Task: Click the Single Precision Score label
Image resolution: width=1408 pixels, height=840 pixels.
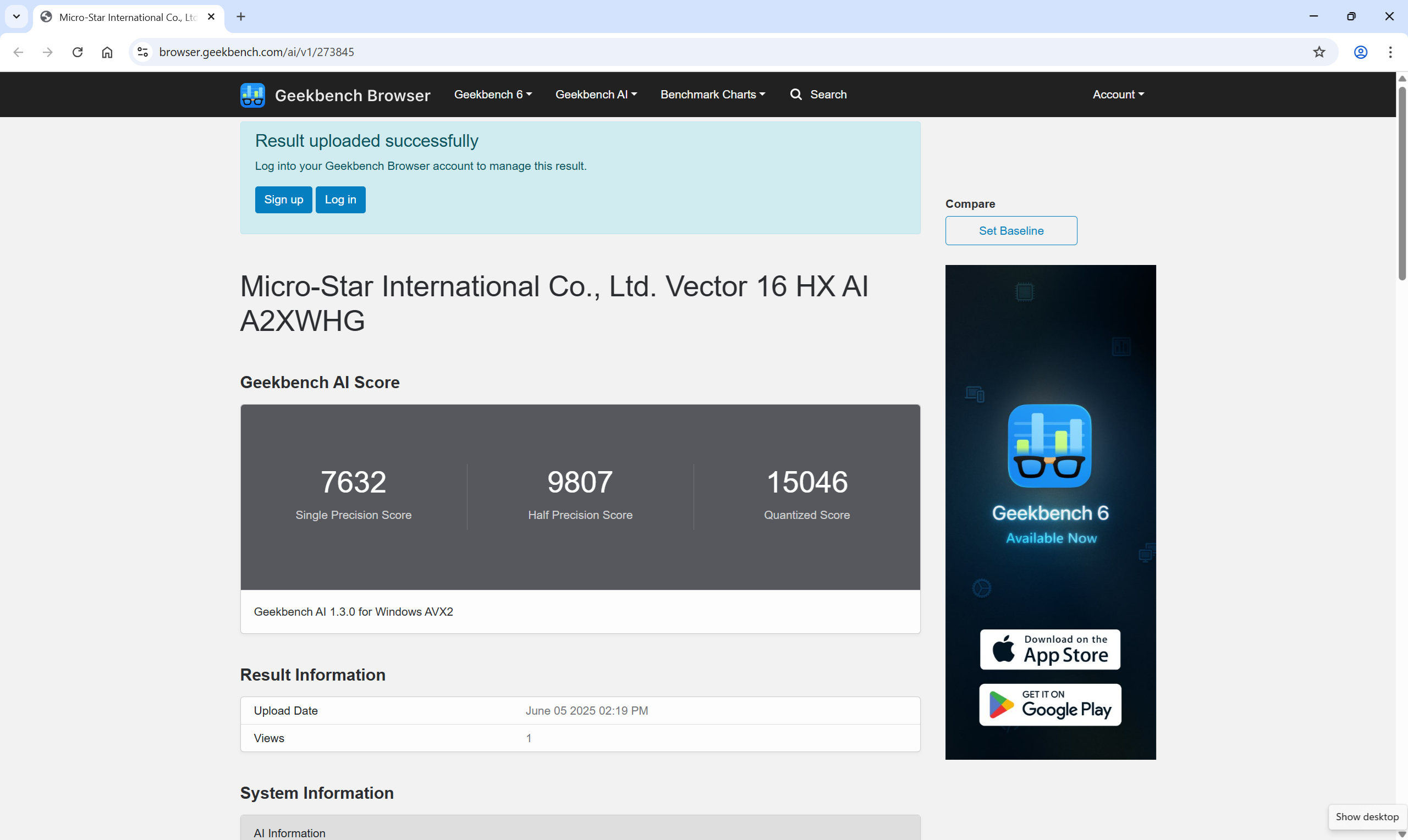Action: (x=353, y=515)
